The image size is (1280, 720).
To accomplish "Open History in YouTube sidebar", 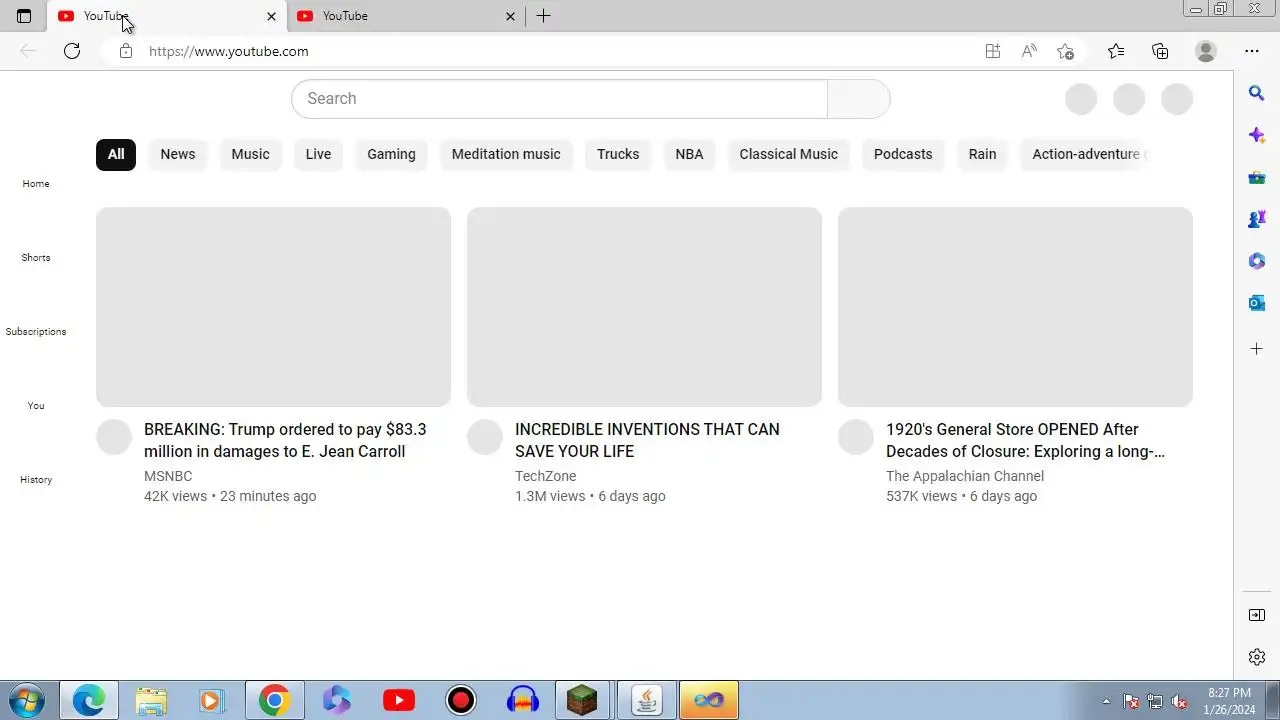I will click(x=36, y=480).
